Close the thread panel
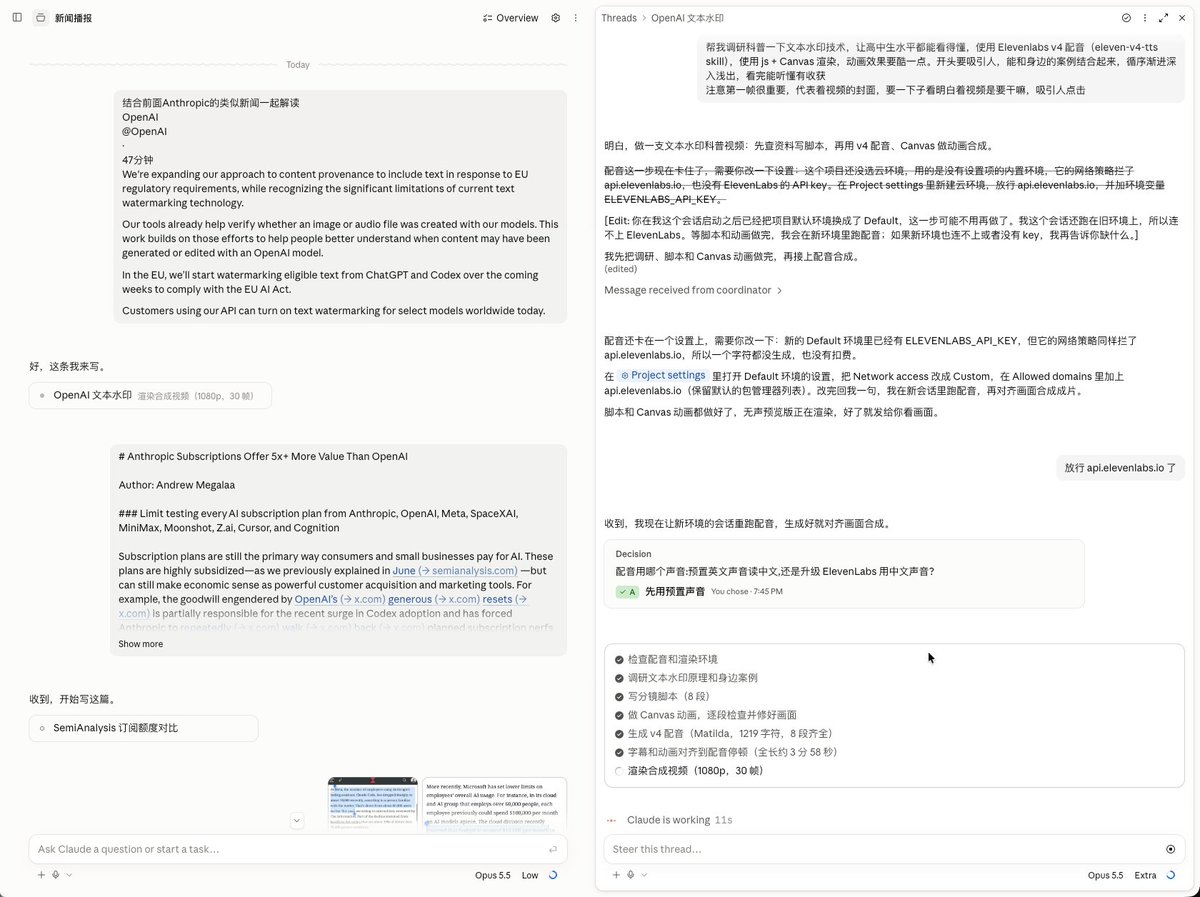1200x897 pixels. [1182, 18]
